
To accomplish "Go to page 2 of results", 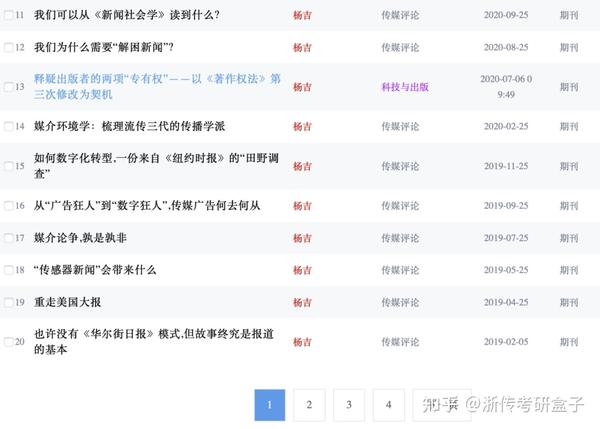I will (x=309, y=405).
